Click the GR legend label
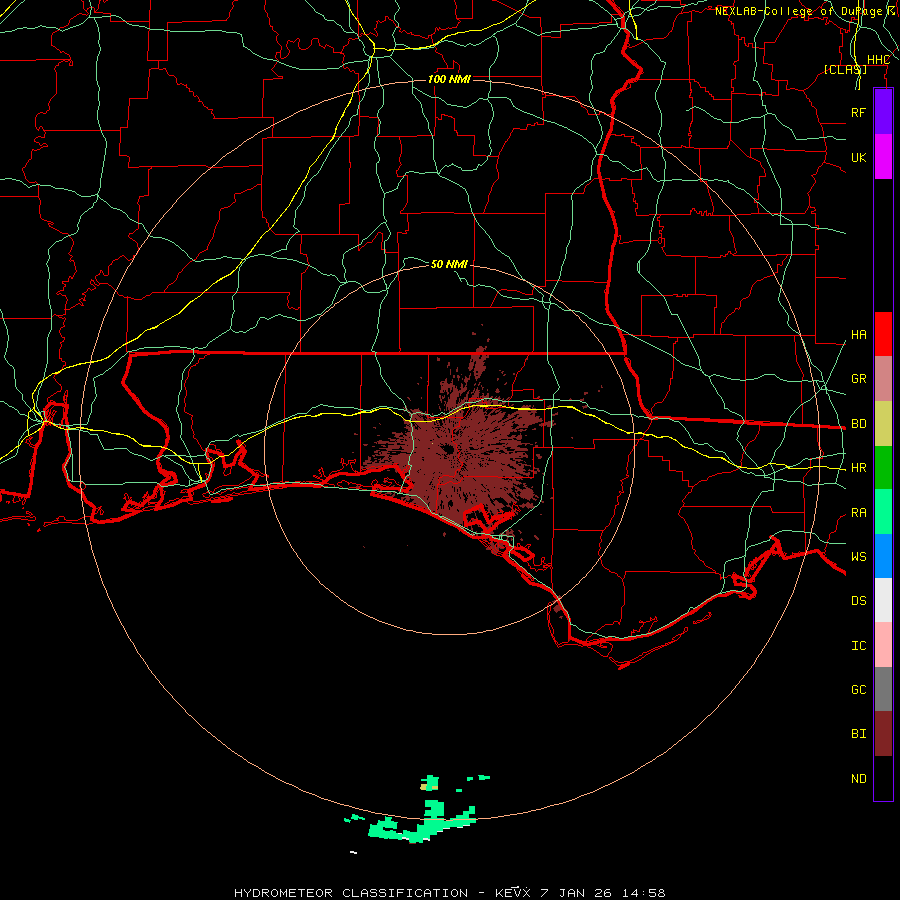Viewport: 900px width, 900px height. click(x=858, y=379)
